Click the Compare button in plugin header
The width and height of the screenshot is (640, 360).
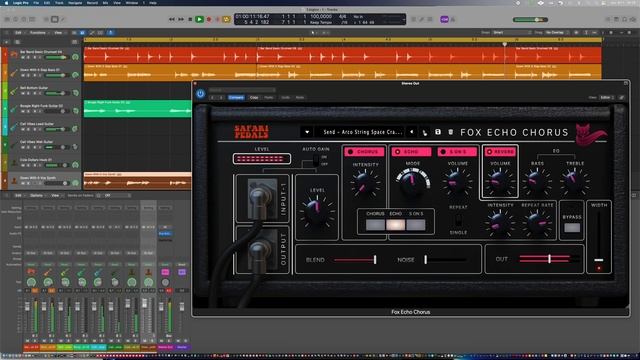236,98
